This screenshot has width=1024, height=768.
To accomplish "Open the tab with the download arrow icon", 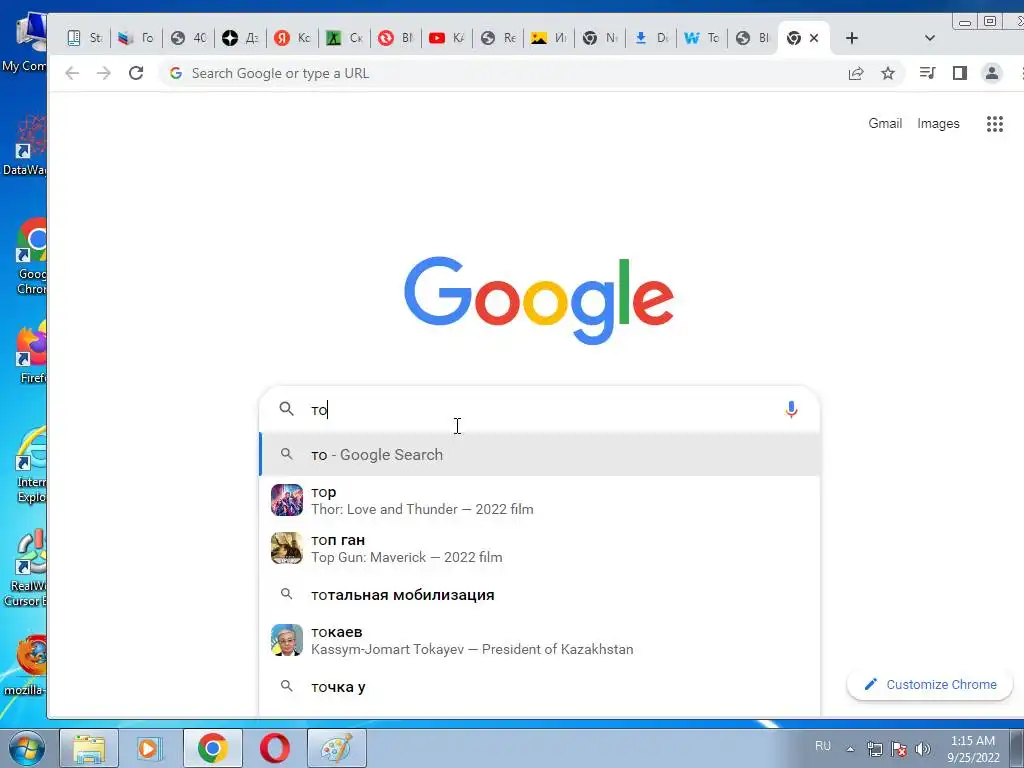I will coord(652,38).
